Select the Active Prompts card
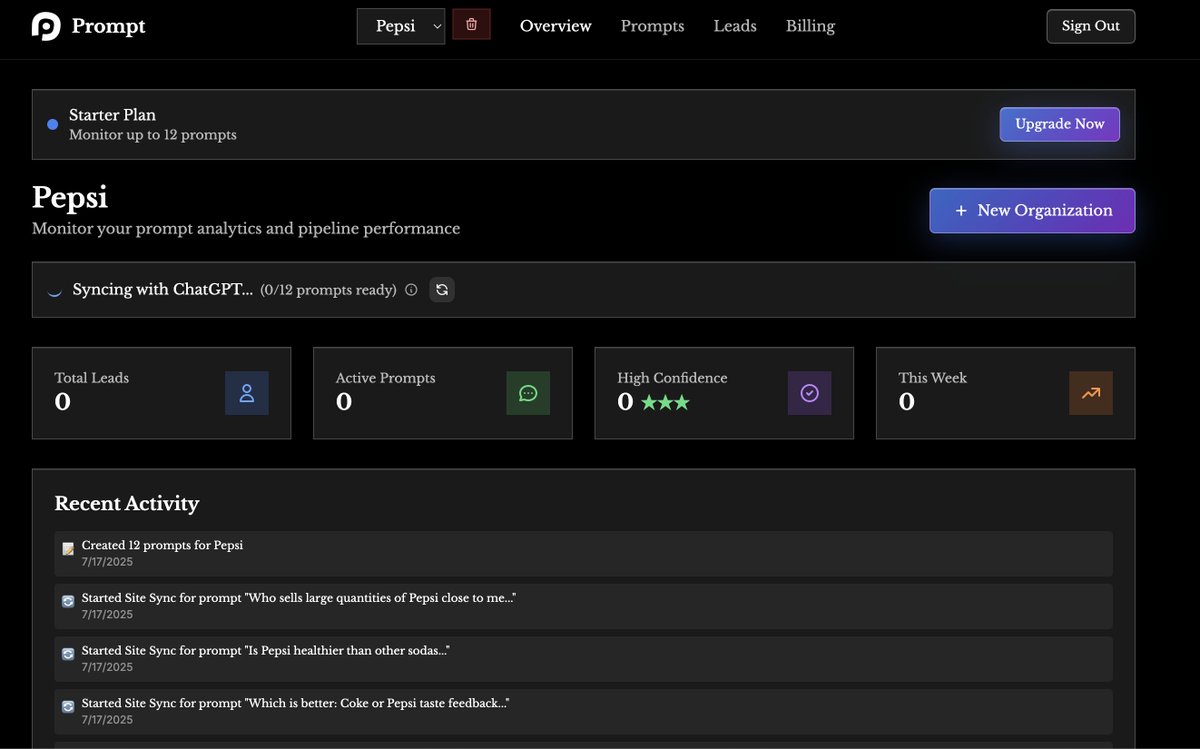The width and height of the screenshot is (1200, 749). coord(443,393)
